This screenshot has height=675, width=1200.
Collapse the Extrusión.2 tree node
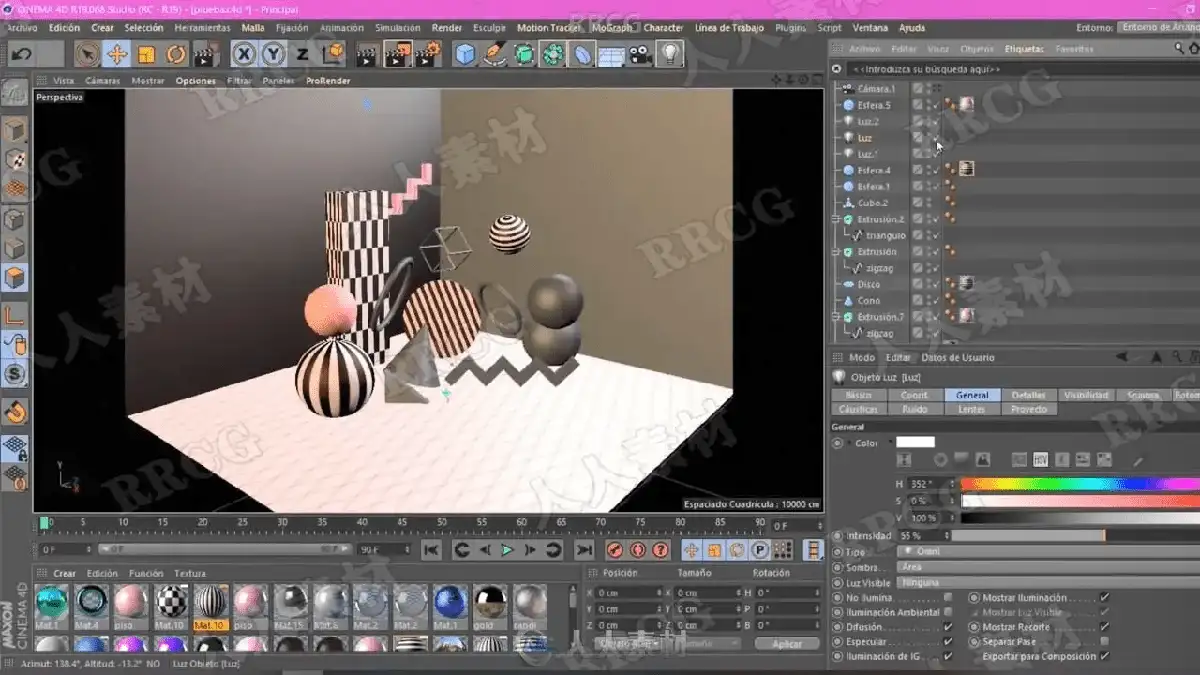click(x=837, y=219)
